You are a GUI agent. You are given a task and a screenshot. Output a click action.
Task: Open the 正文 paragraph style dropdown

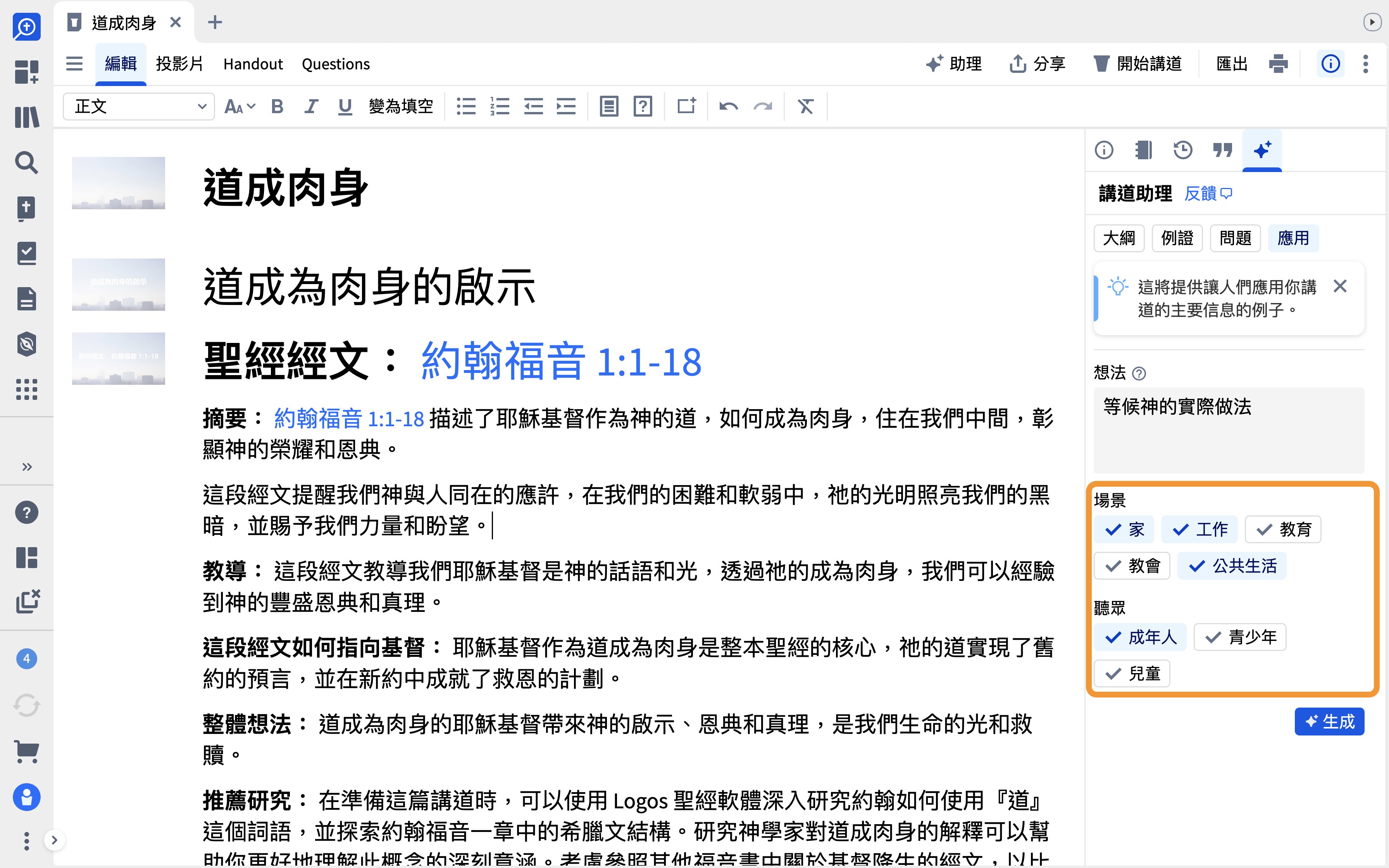point(138,106)
